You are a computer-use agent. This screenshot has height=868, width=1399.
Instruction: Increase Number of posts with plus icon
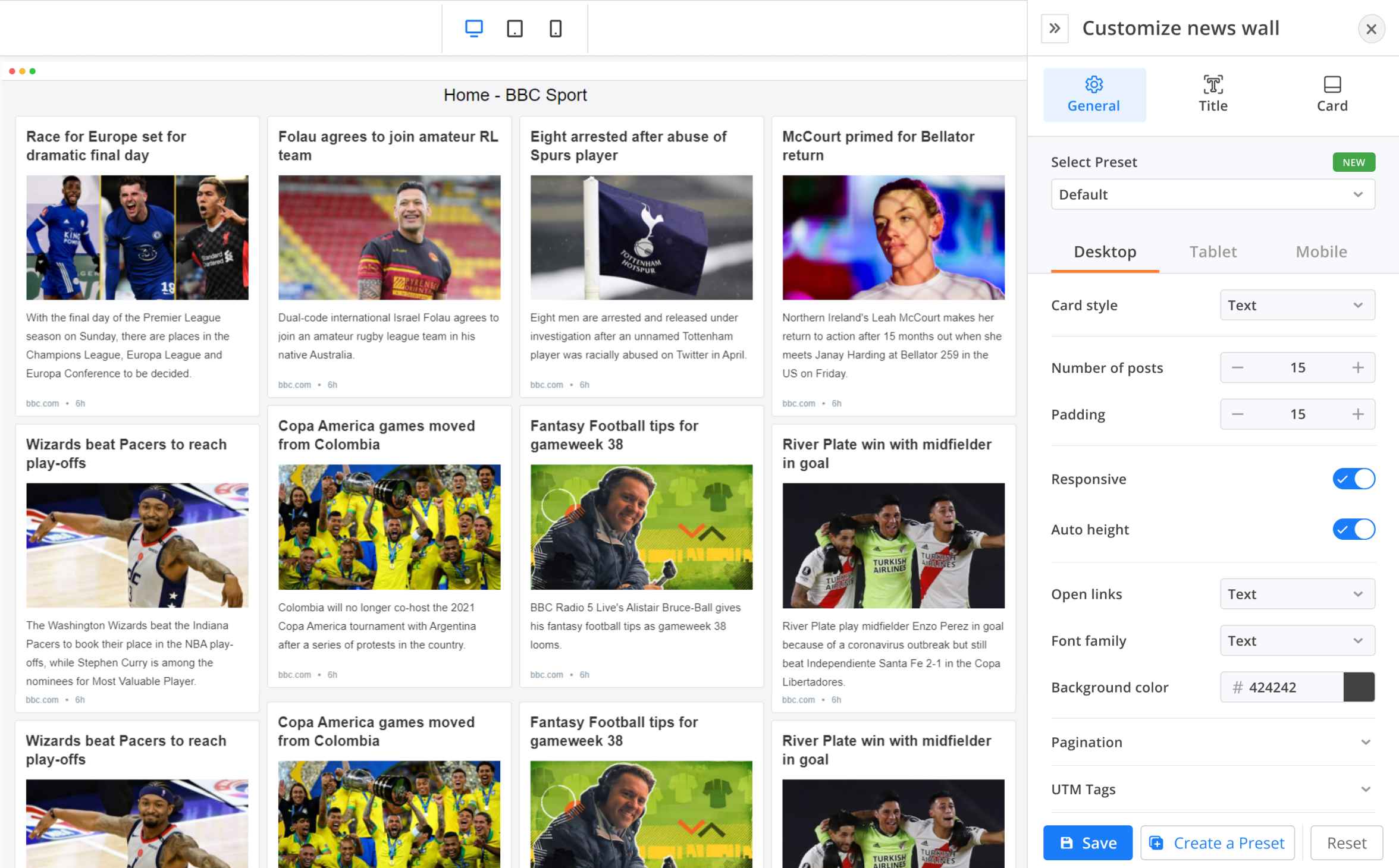click(1358, 367)
